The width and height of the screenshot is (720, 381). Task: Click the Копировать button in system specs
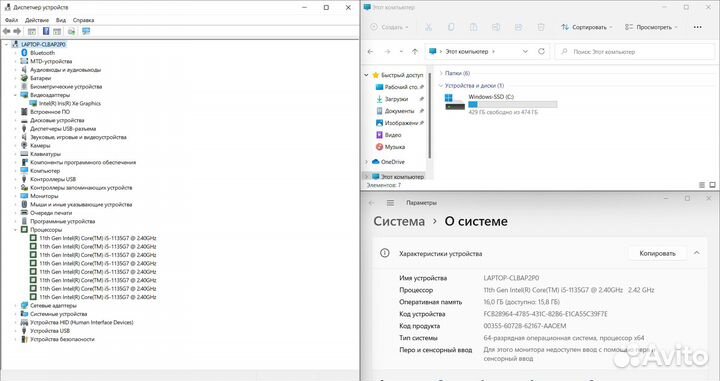point(657,253)
